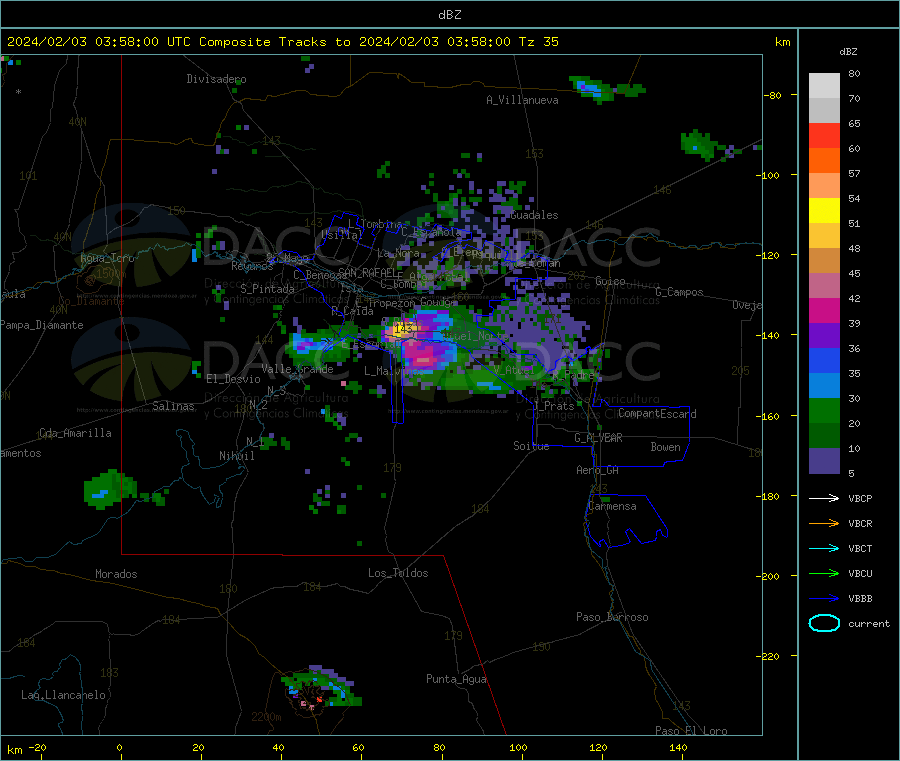Click the La_Nora place label
Viewport: 900px width, 761px height.
tap(398, 253)
